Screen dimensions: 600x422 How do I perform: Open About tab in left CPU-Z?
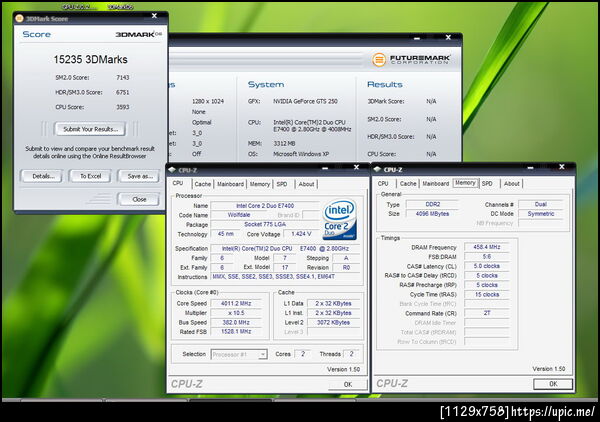(x=307, y=184)
